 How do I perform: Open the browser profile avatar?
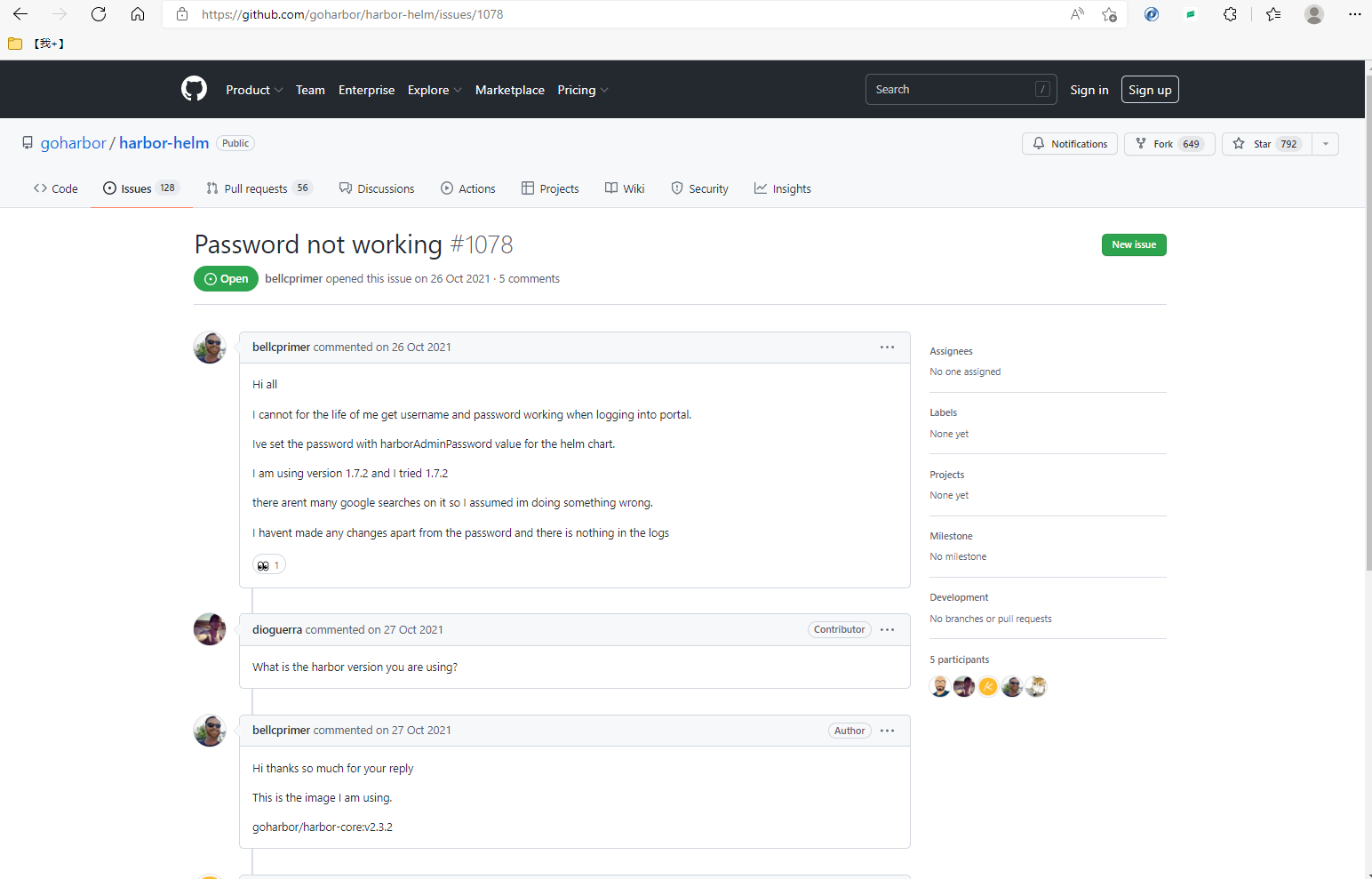(1314, 14)
